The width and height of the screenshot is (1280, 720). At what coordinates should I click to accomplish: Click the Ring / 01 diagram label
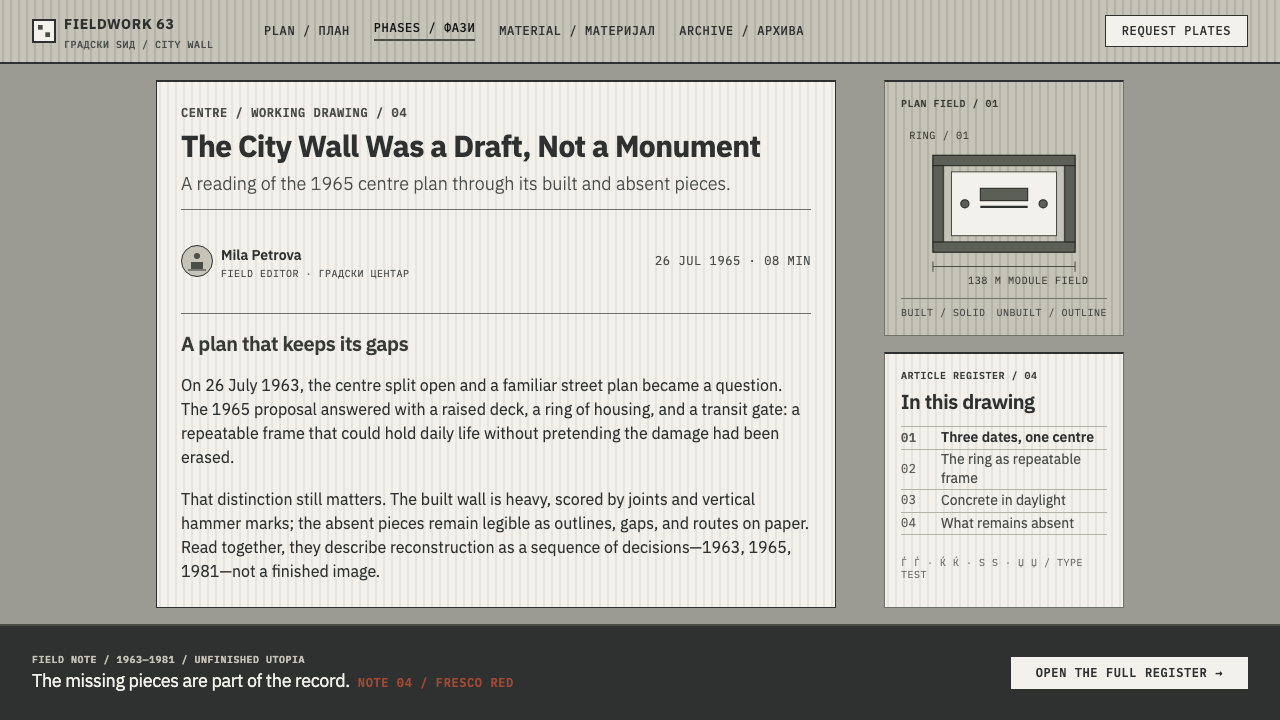939,136
